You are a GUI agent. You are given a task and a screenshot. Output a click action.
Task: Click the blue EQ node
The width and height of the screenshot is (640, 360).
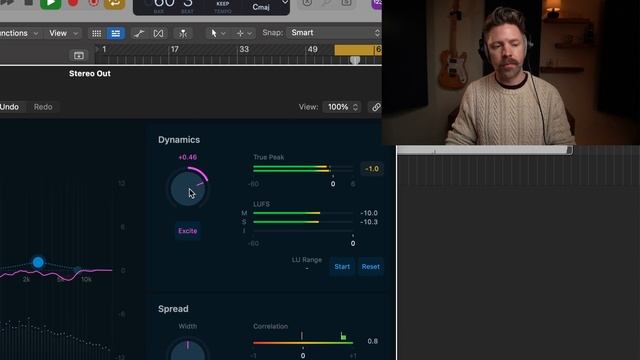coord(38,262)
